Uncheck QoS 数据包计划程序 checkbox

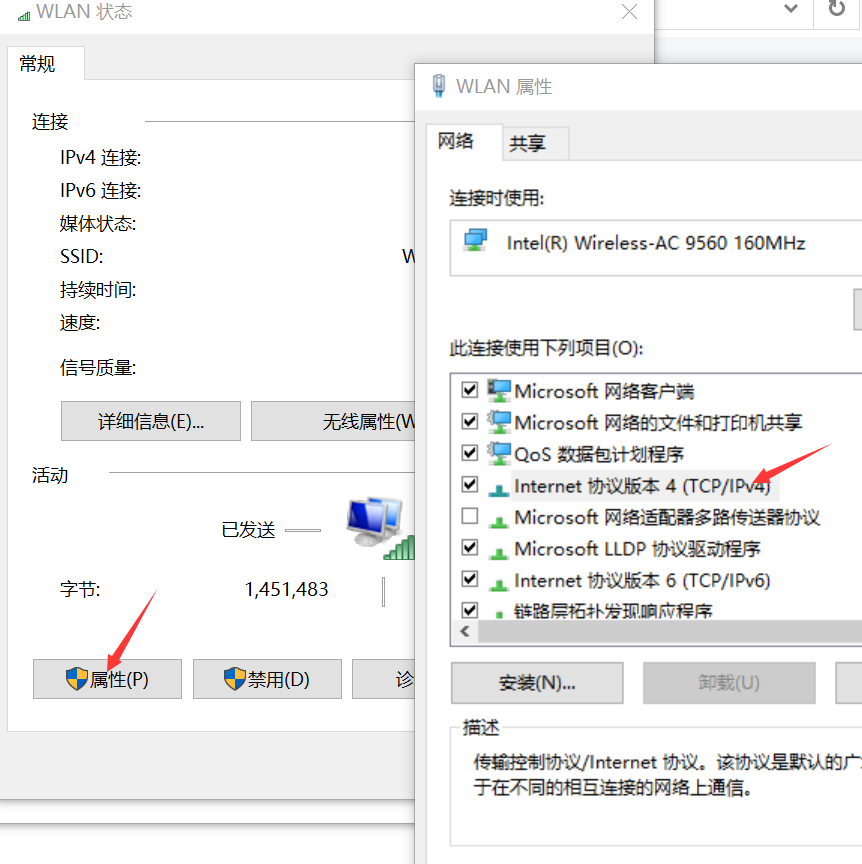pos(470,453)
